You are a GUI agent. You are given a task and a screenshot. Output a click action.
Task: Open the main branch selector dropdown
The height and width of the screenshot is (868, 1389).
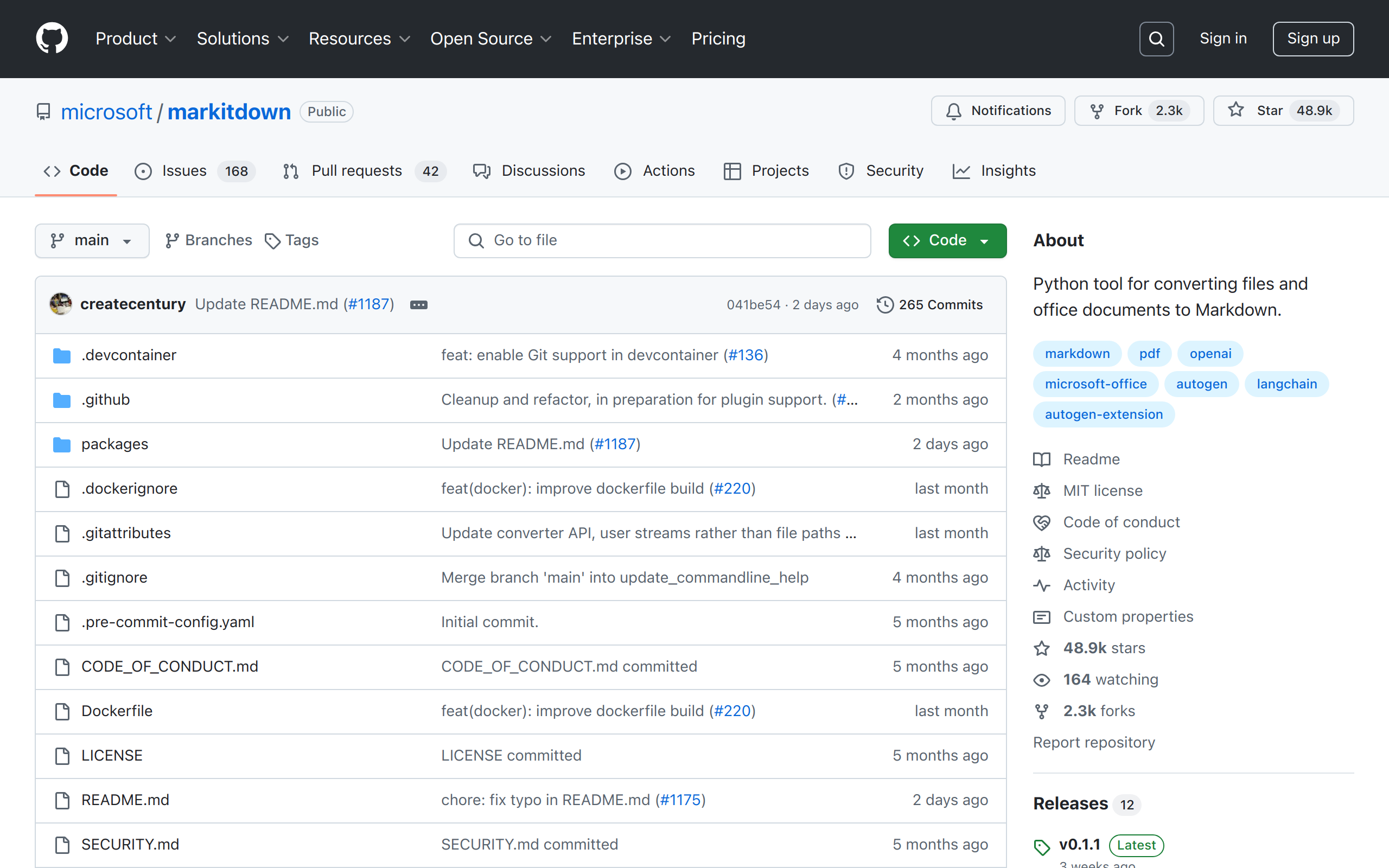click(x=92, y=240)
